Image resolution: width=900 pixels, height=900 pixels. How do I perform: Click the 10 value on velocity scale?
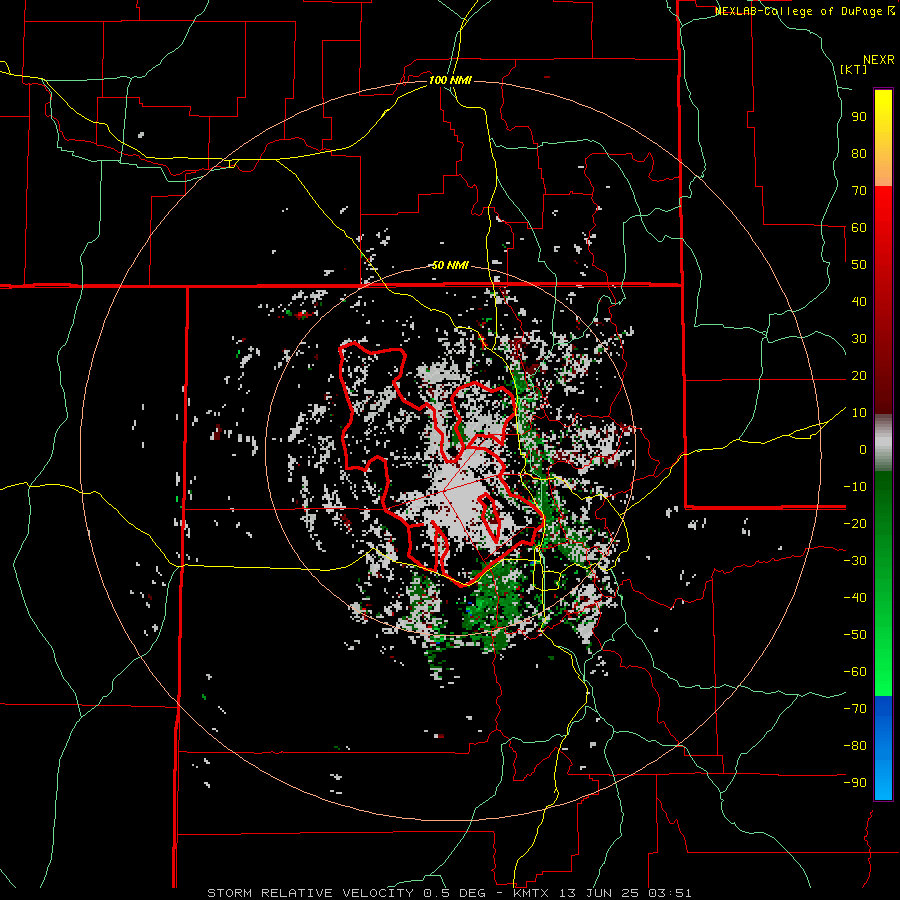point(859,413)
